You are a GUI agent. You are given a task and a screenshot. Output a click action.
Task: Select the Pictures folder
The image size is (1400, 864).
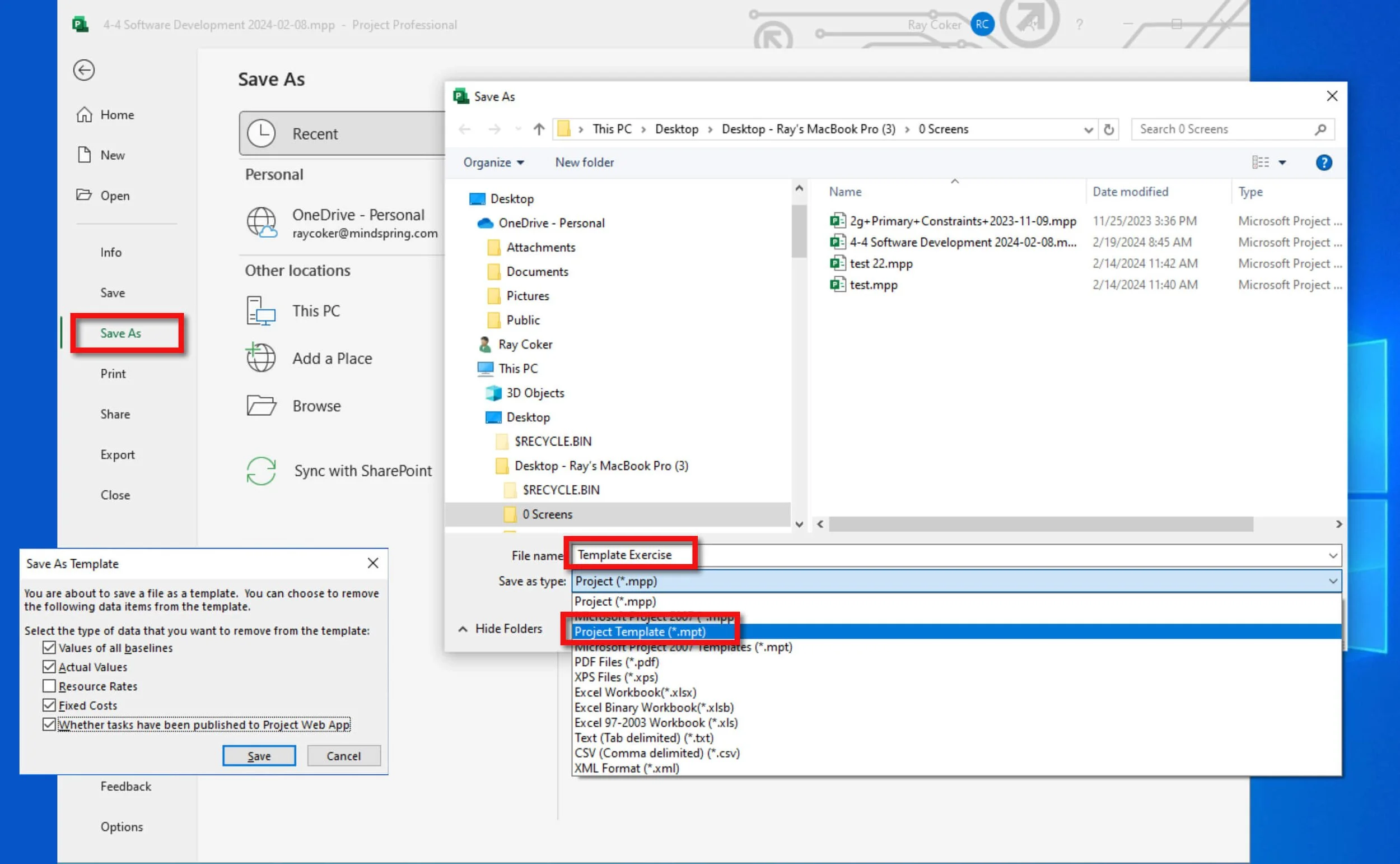[x=518, y=295]
